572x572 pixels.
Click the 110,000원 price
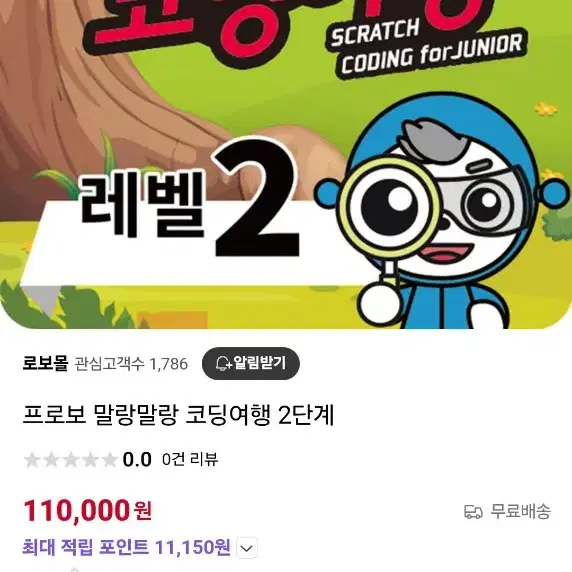pos(88,511)
